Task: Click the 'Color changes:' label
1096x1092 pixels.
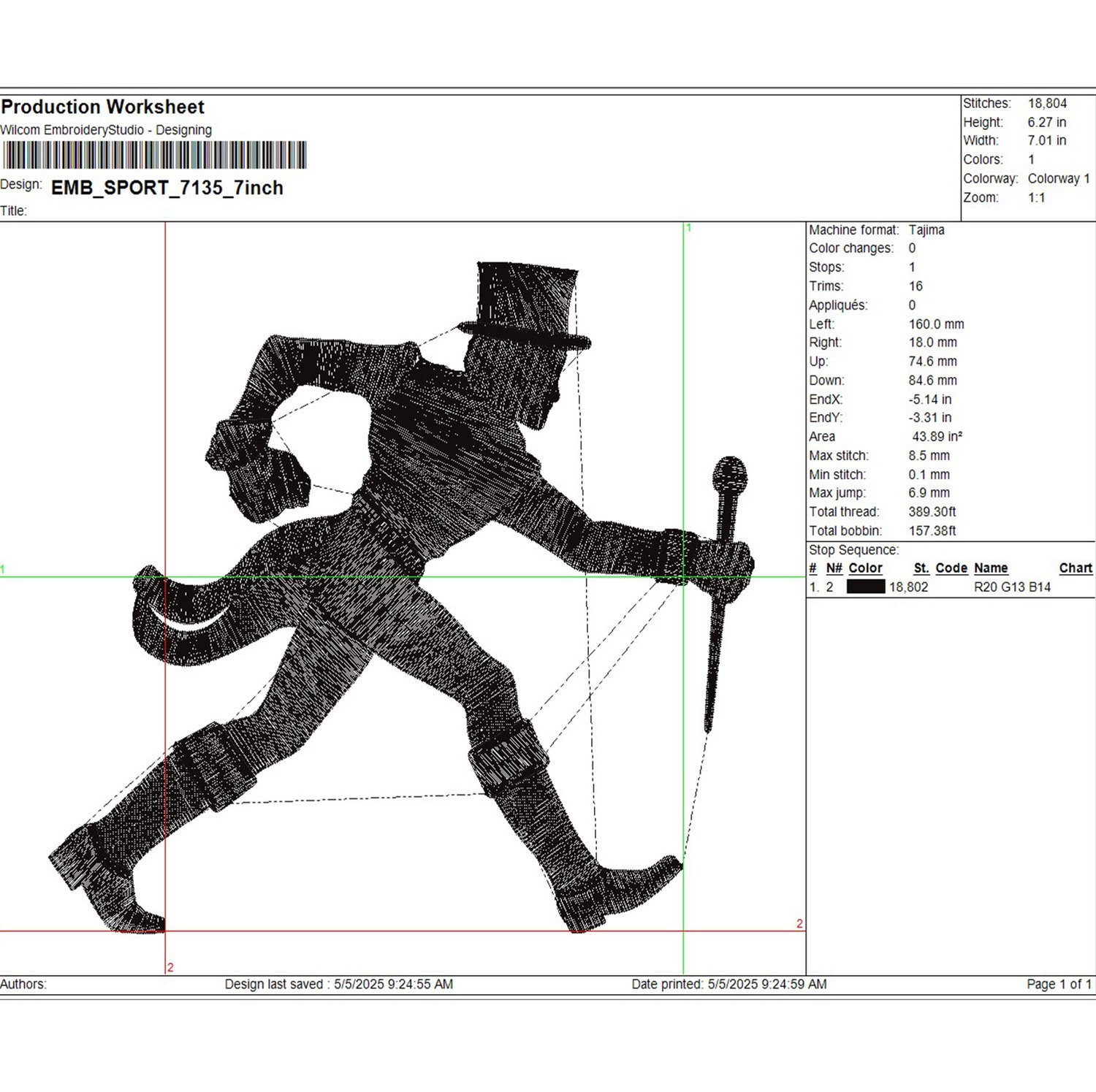Action: pyautogui.click(x=851, y=248)
